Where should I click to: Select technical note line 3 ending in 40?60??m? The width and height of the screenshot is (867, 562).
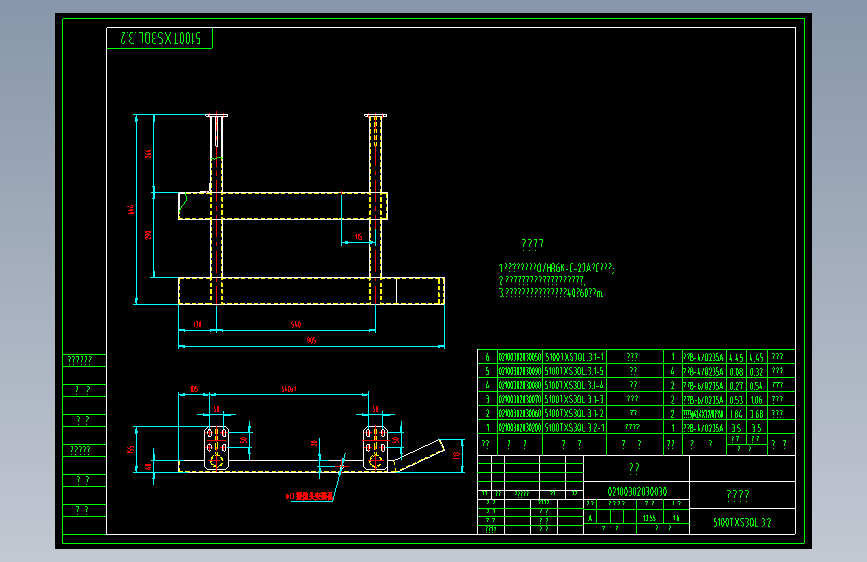pyautogui.click(x=551, y=293)
